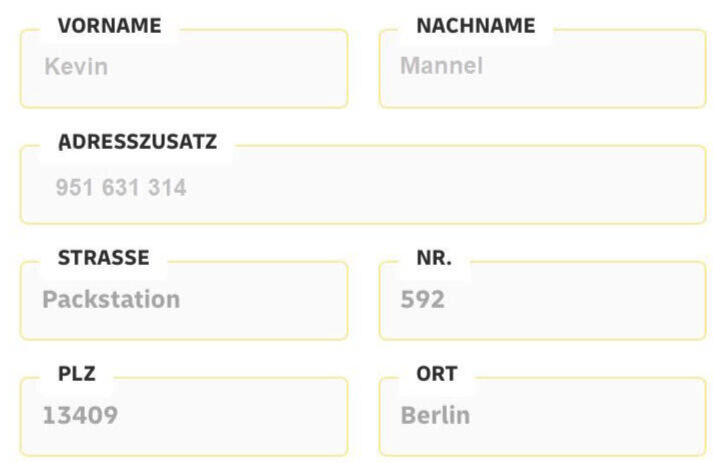Click the VORNAME label text
Screen dimensions: 721x465
[109, 27]
